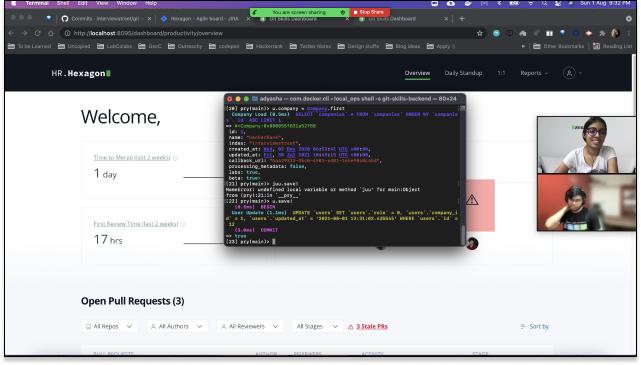
Task: Switch to the Hexagon Agile board JIRA tab
Action: (204, 19)
